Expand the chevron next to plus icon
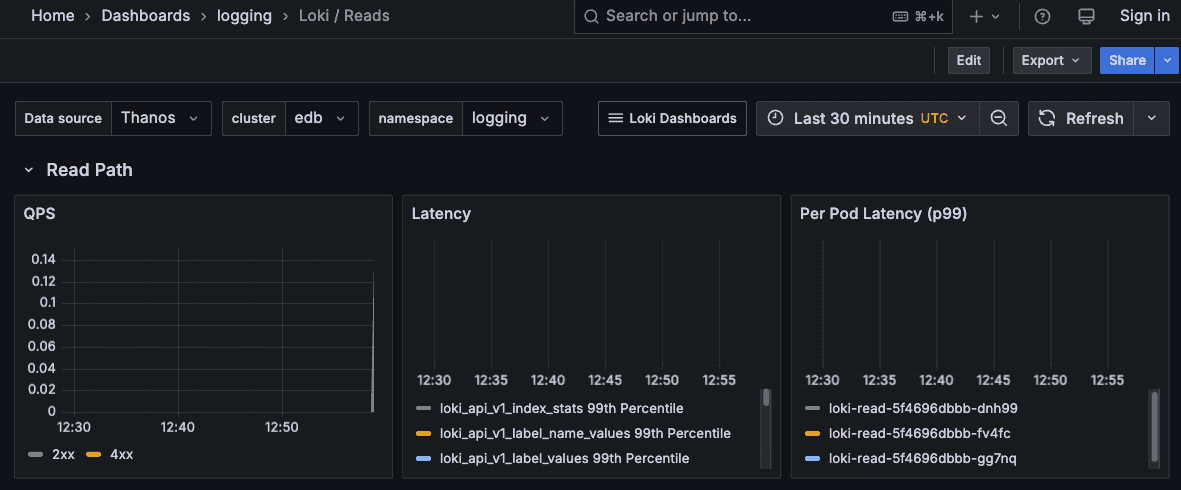1181x490 pixels. [996, 17]
